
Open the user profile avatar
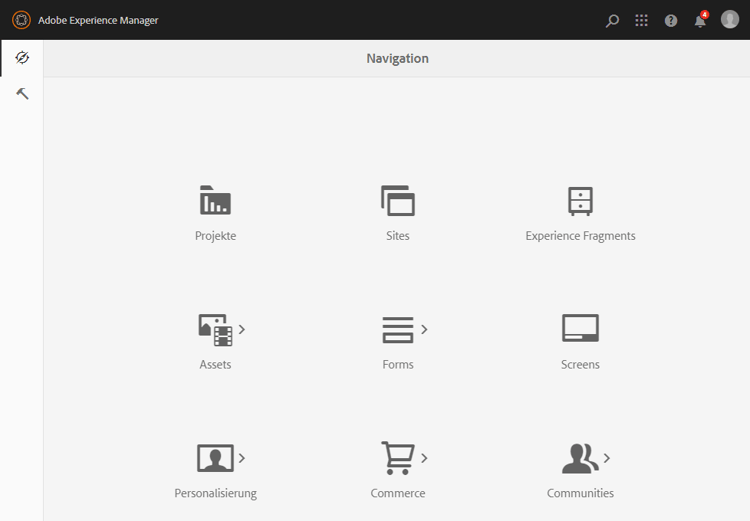730,20
